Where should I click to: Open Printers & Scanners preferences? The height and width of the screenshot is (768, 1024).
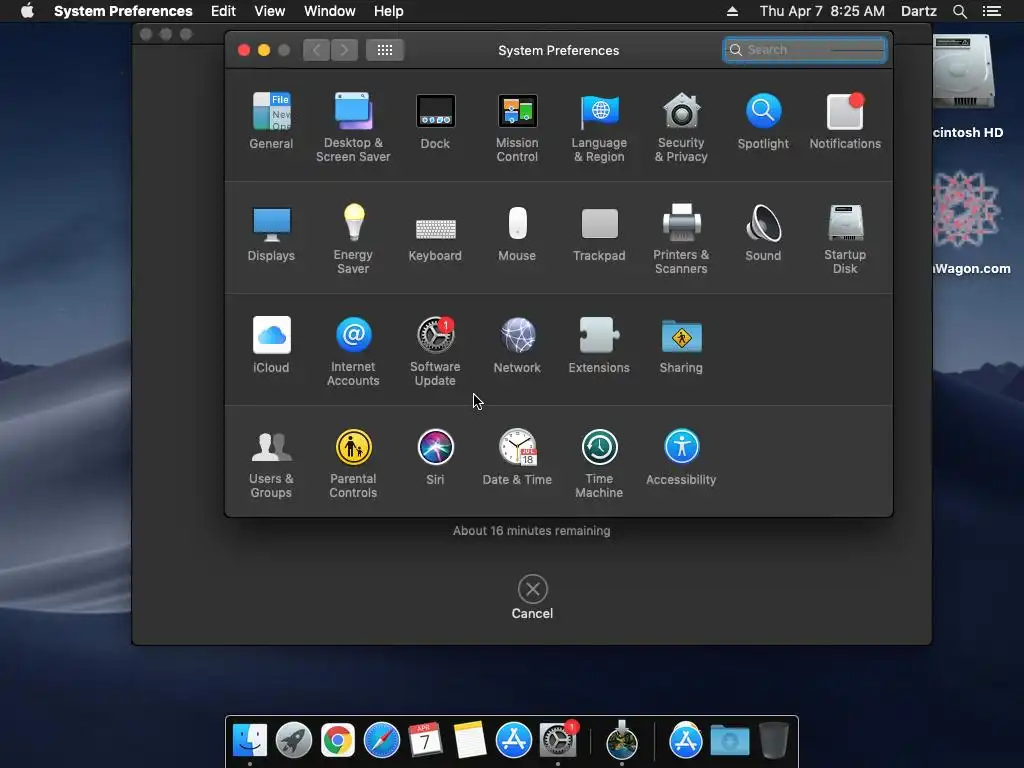click(x=681, y=238)
